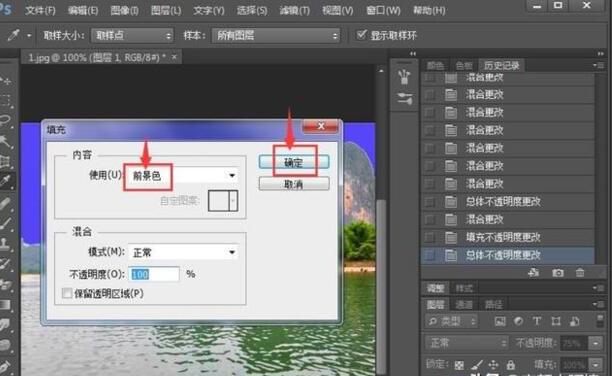Screen dimensions: 612x376
Task: Enable the 保留透明区域(P) checkbox
Action: tap(67, 293)
